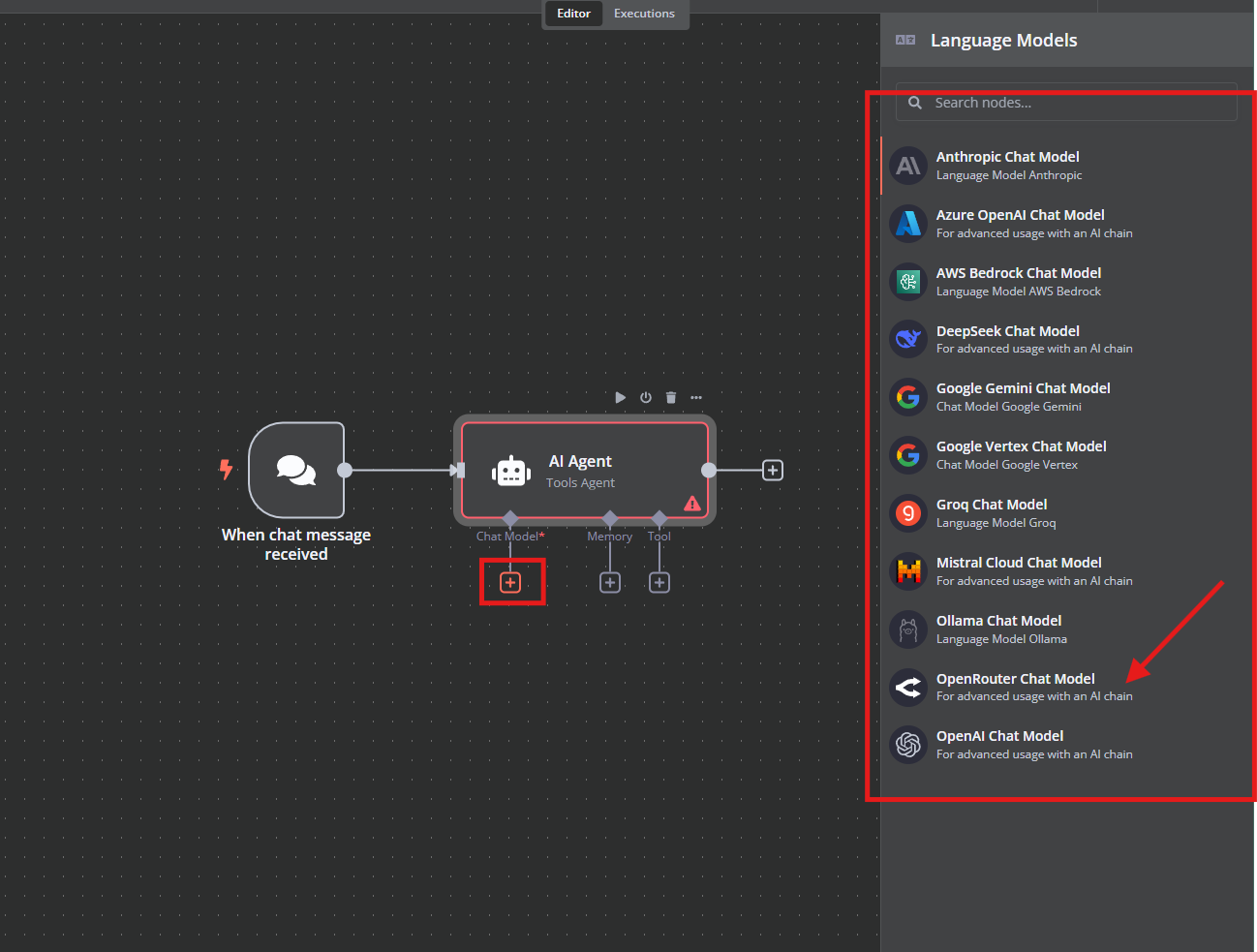Image resolution: width=1257 pixels, height=952 pixels.
Task: Run the AI Agent node with play icon
Action: tap(620, 397)
